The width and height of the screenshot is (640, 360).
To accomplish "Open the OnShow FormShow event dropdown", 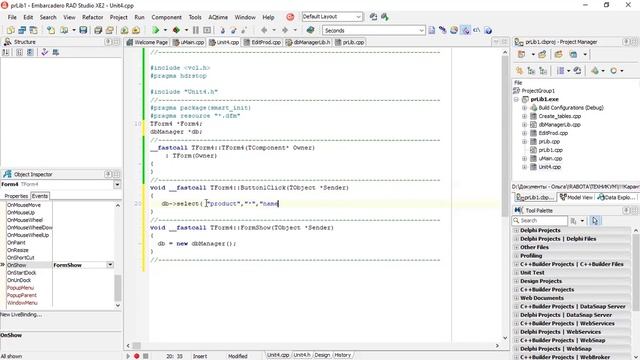I will (x=110, y=265).
